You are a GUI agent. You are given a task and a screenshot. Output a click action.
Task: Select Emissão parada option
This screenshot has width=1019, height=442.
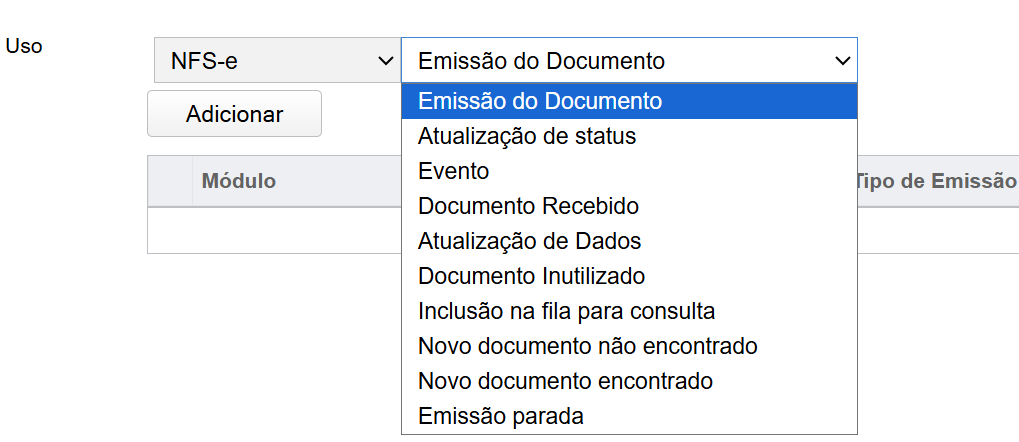point(500,416)
